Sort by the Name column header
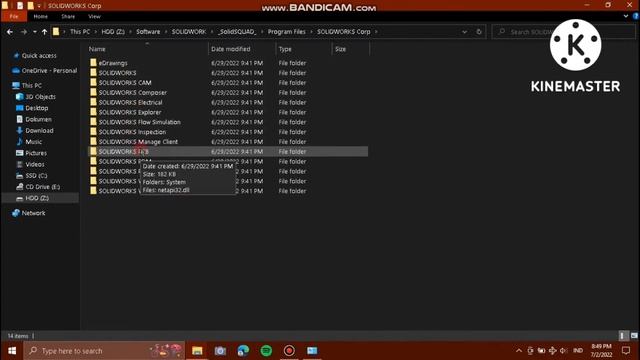This screenshot has width=640, height=360. coord(97,49)
